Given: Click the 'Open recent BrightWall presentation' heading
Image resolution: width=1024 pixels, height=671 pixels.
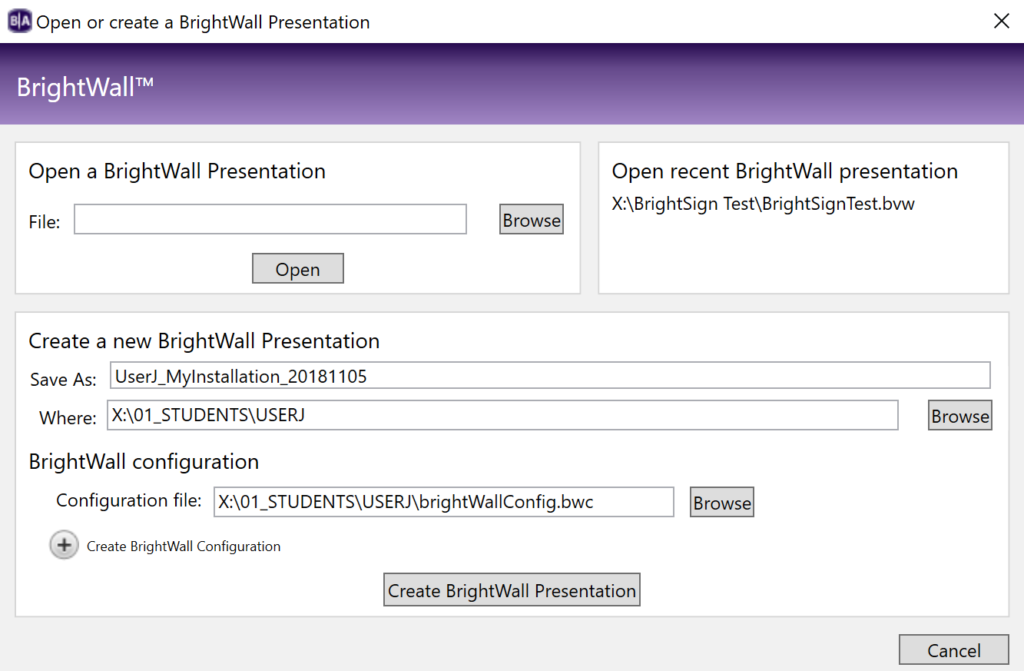Looking at the screenshot, I should [784, 171].
